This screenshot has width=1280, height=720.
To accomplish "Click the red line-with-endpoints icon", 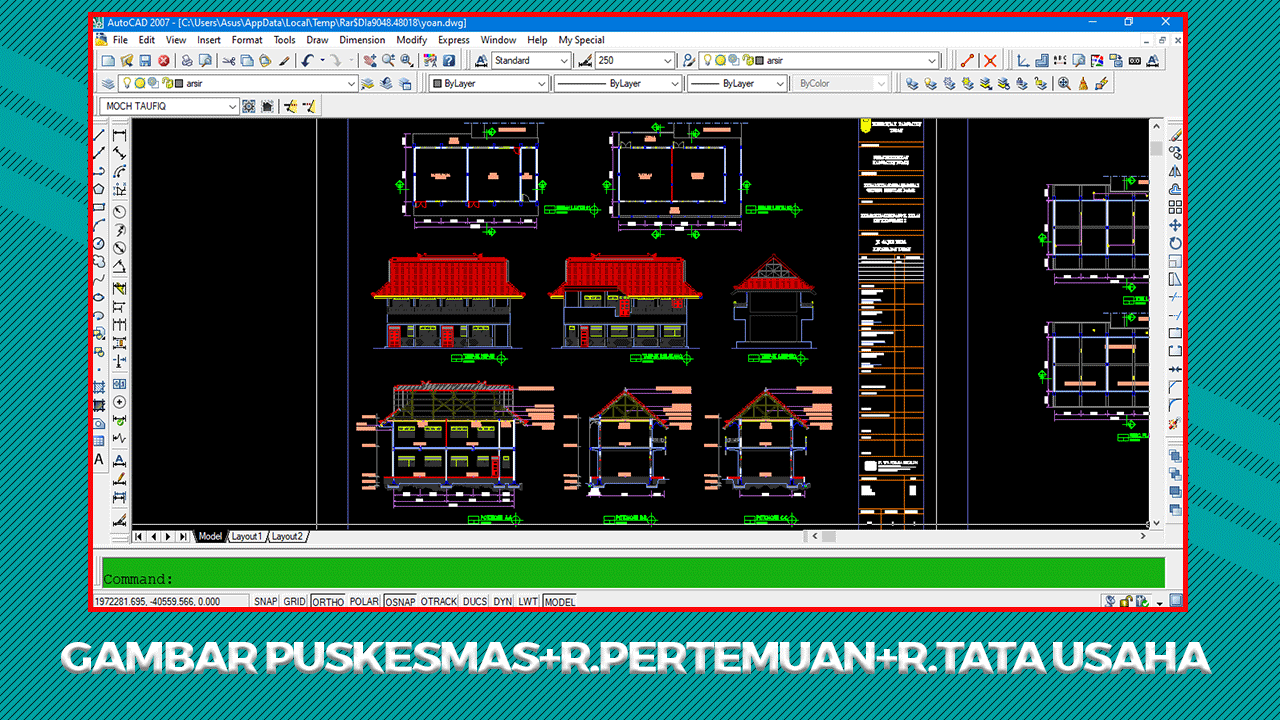I will click(x=968, y=61).
